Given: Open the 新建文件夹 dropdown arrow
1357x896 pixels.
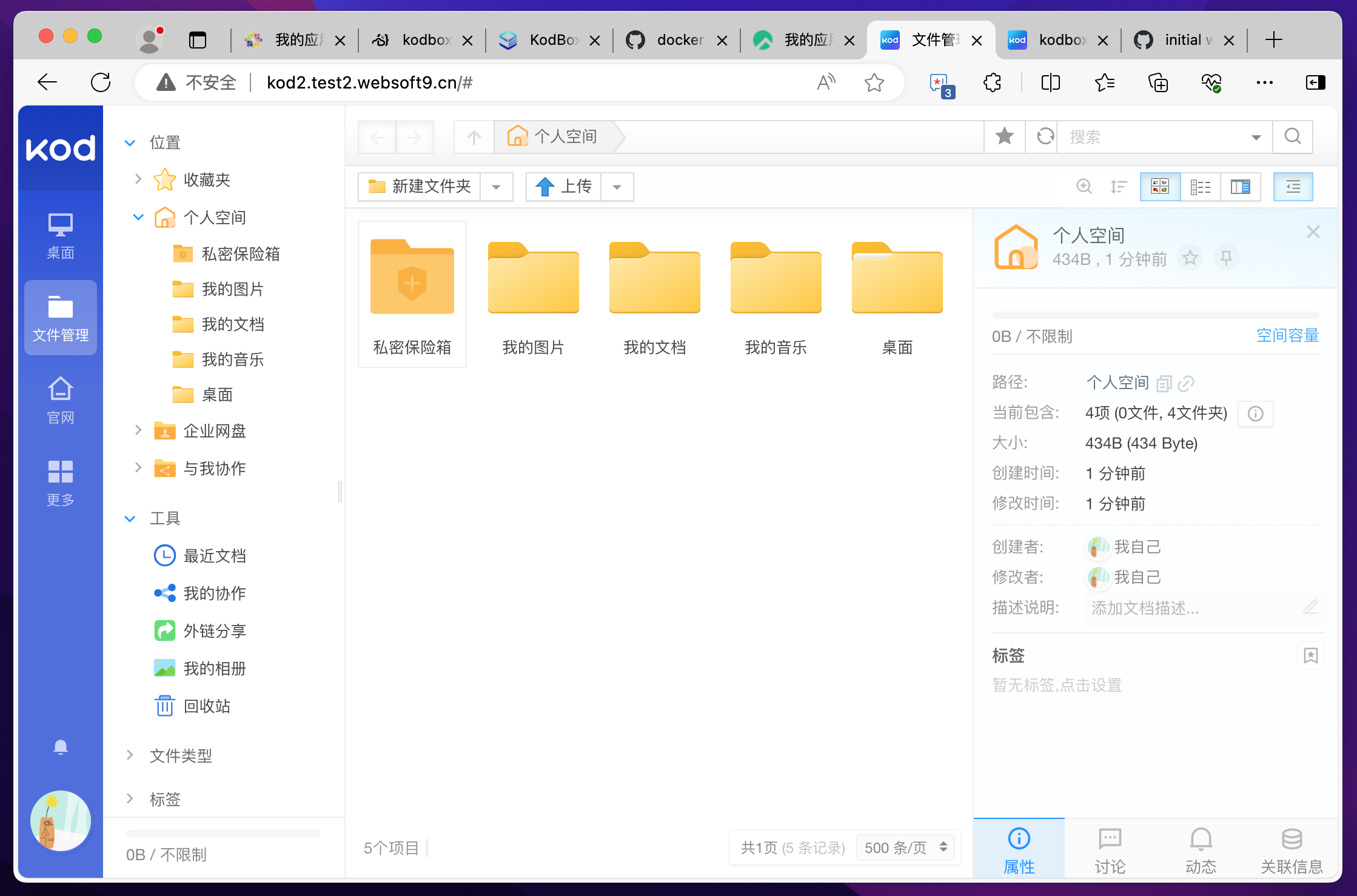Looking at the screenshot, I should pyautogui.click(x=496, y=187).
